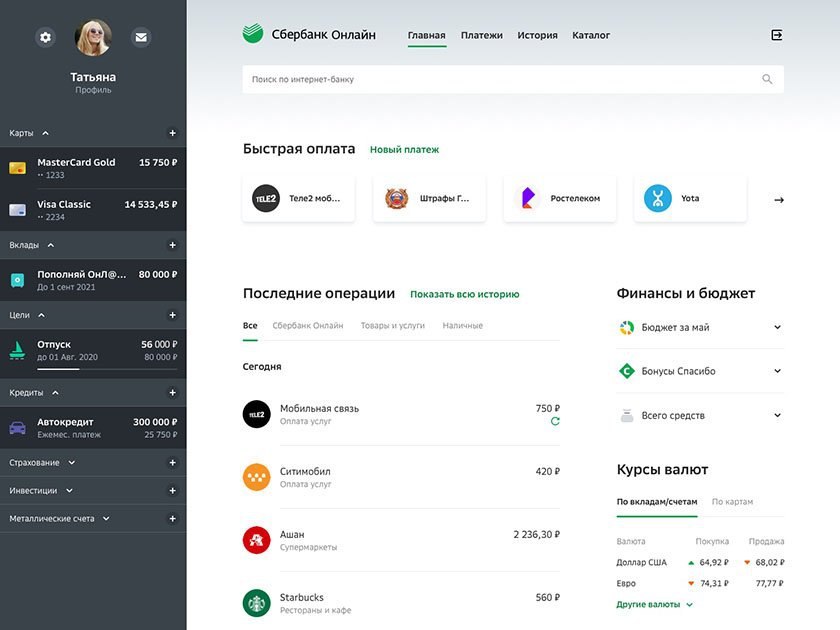Choose the Yota quick payment card
840x630 pixels.
click(x=690, y=198)
